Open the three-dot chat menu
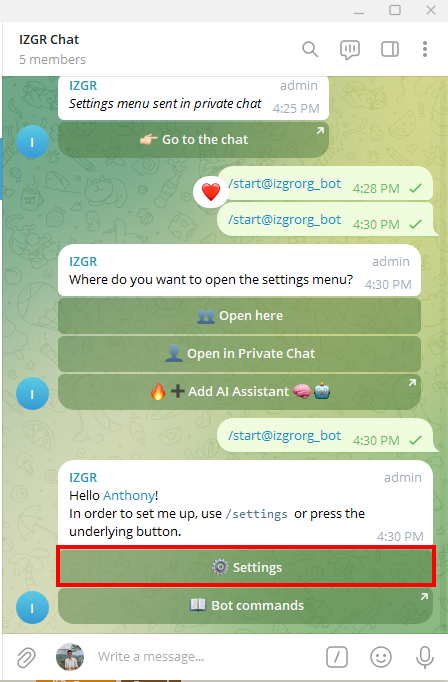The image size is (448, 682). 425,49
